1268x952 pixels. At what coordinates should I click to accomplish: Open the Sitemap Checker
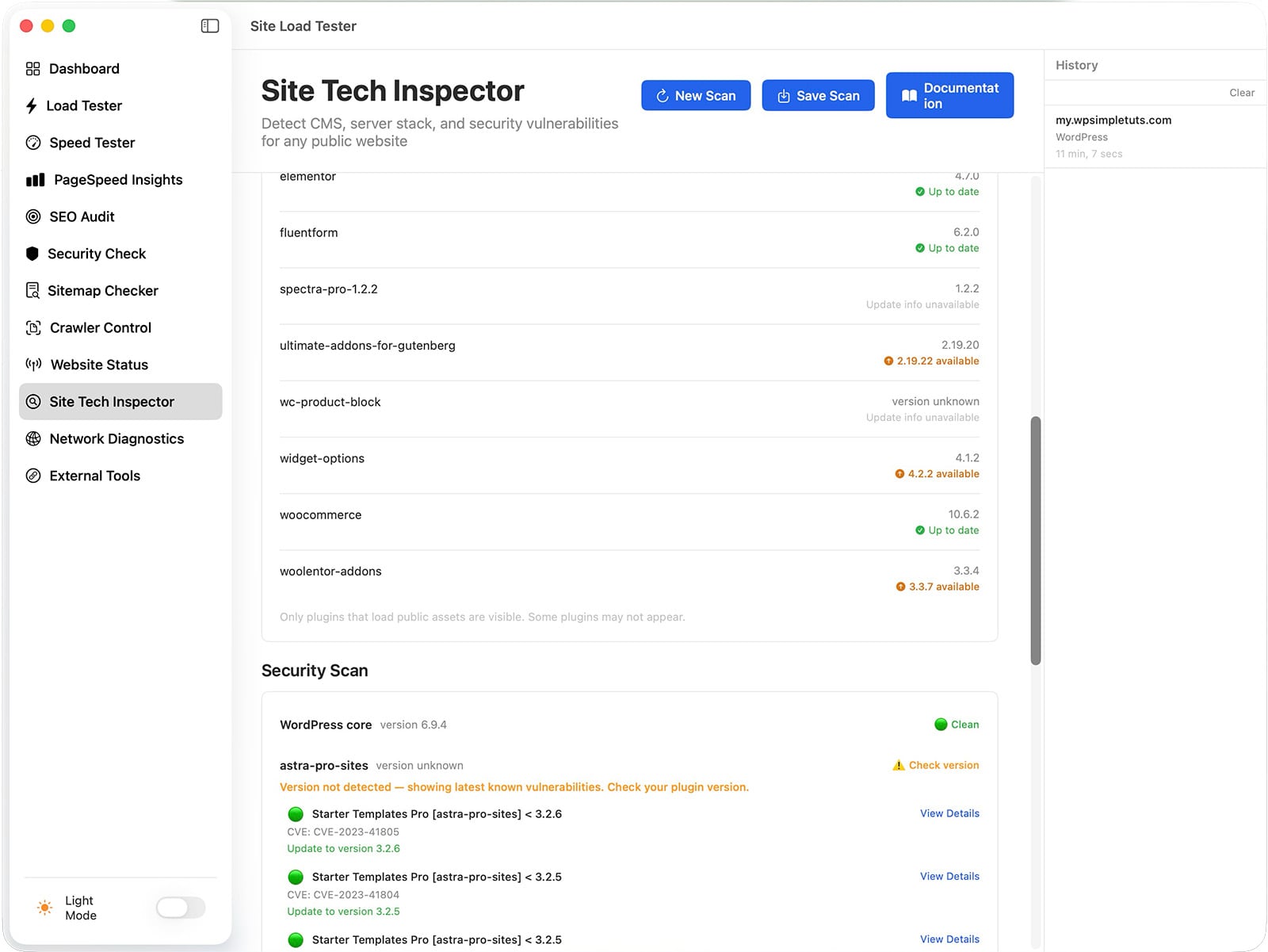[x=103, y=290]
